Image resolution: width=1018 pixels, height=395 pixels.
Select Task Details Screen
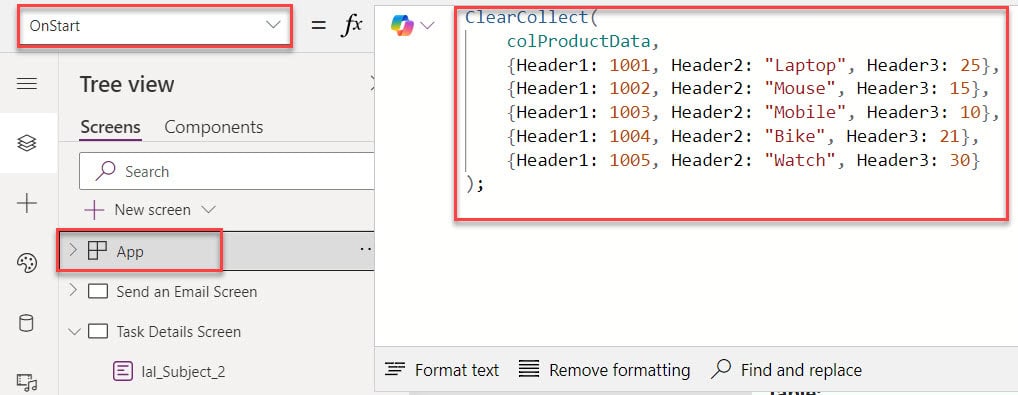click(x=179, y=332)
